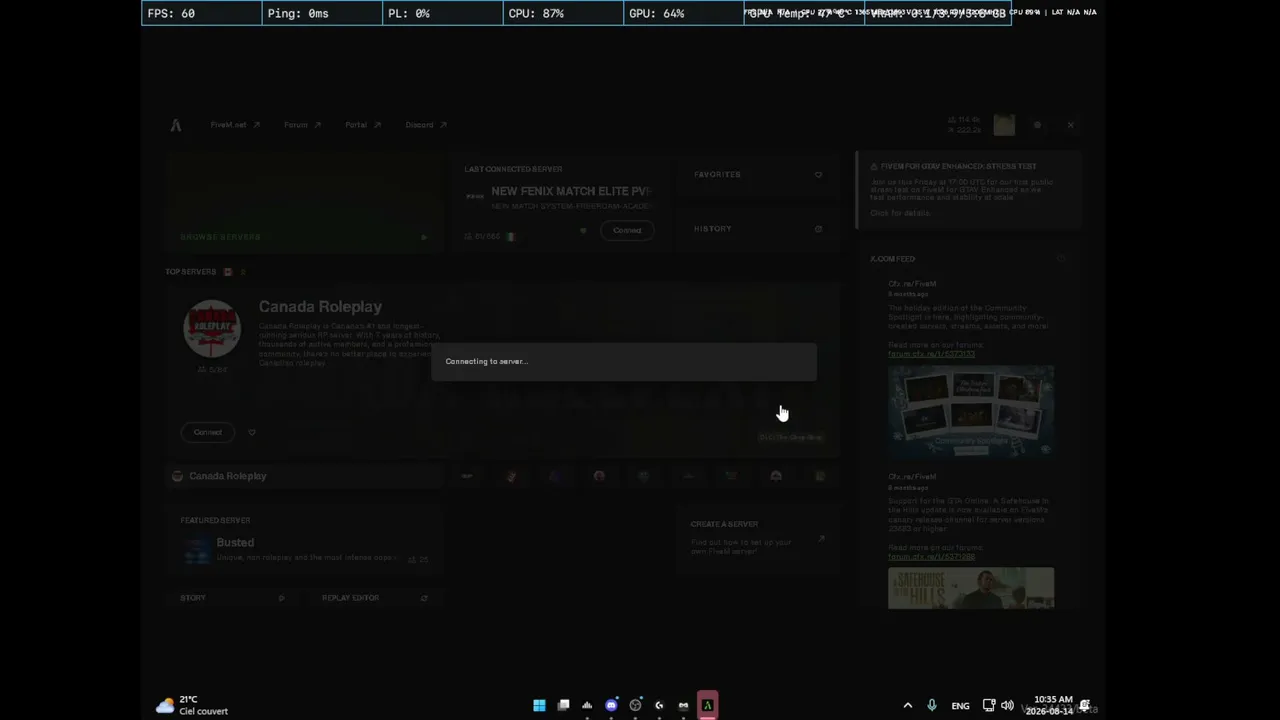Open the Community Spotlight image
The height and width of the screenshot is (720, 1280).
[971, 411]
